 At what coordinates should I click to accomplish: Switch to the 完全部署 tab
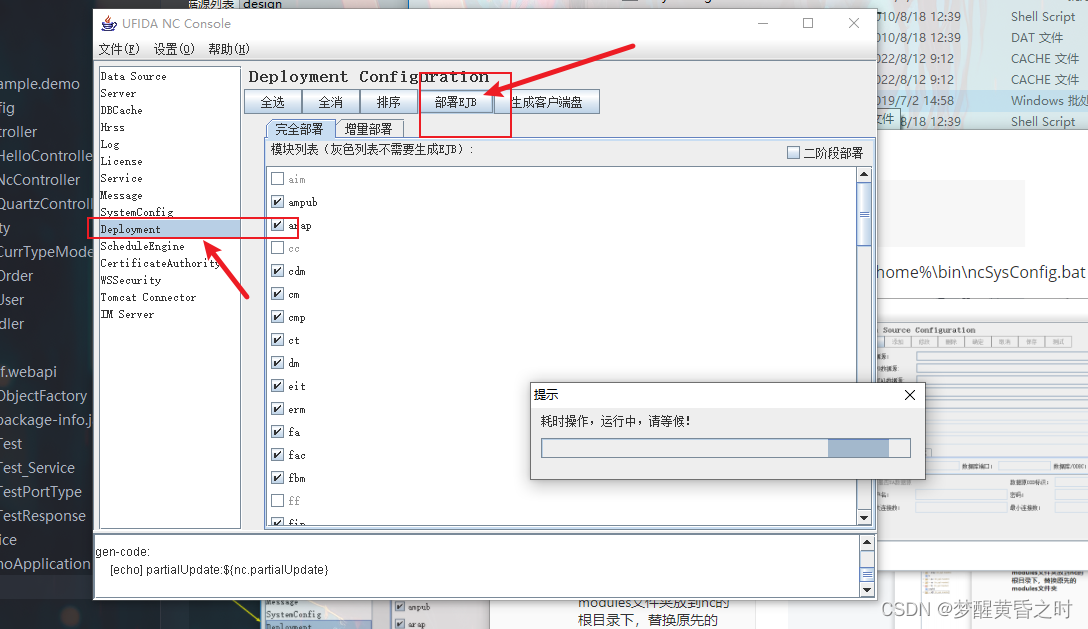pyautogui.click(x=300, y=128)
